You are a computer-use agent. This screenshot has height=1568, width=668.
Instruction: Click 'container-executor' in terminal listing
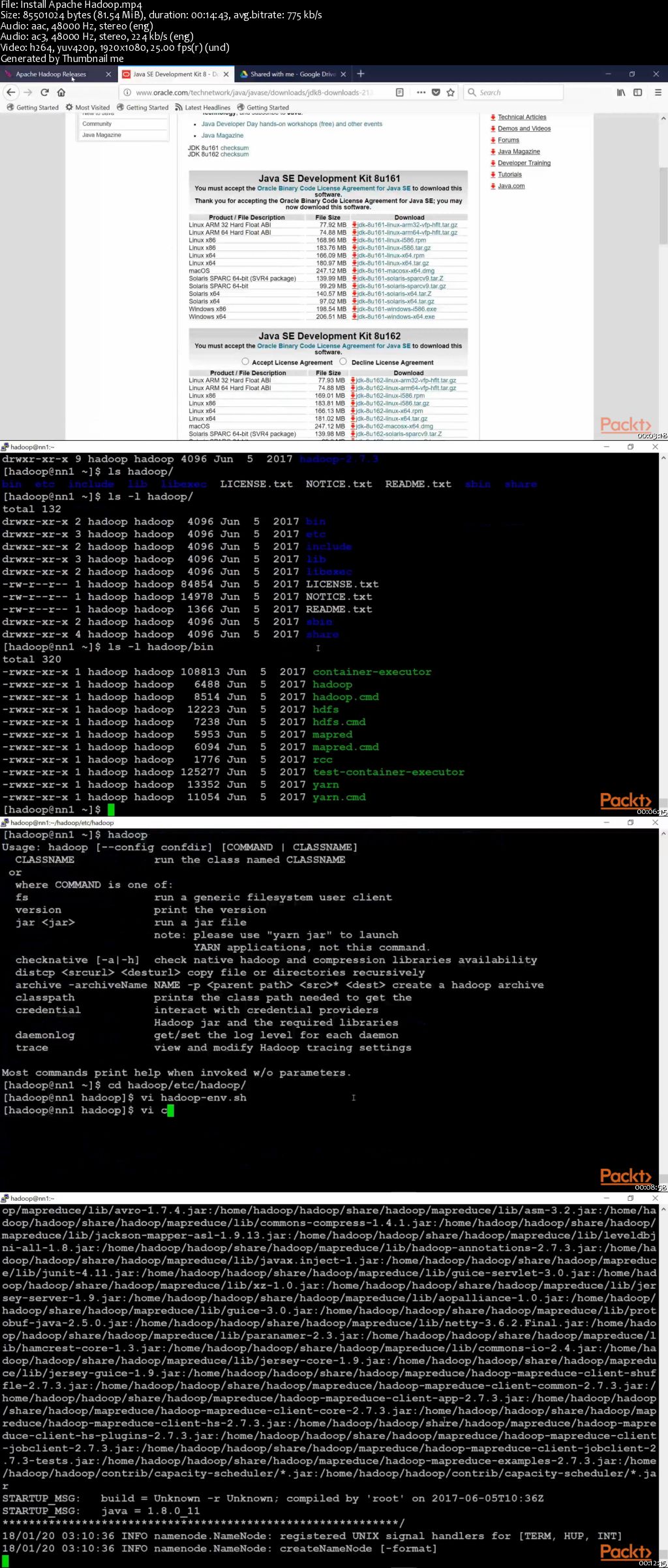coord(372,672)
